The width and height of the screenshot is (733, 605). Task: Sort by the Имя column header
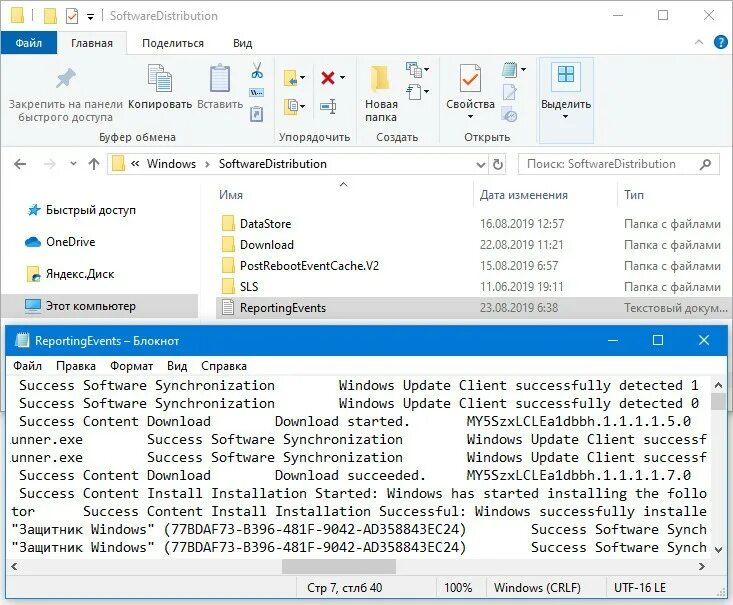pyautogui.click(x=231, y=194)
